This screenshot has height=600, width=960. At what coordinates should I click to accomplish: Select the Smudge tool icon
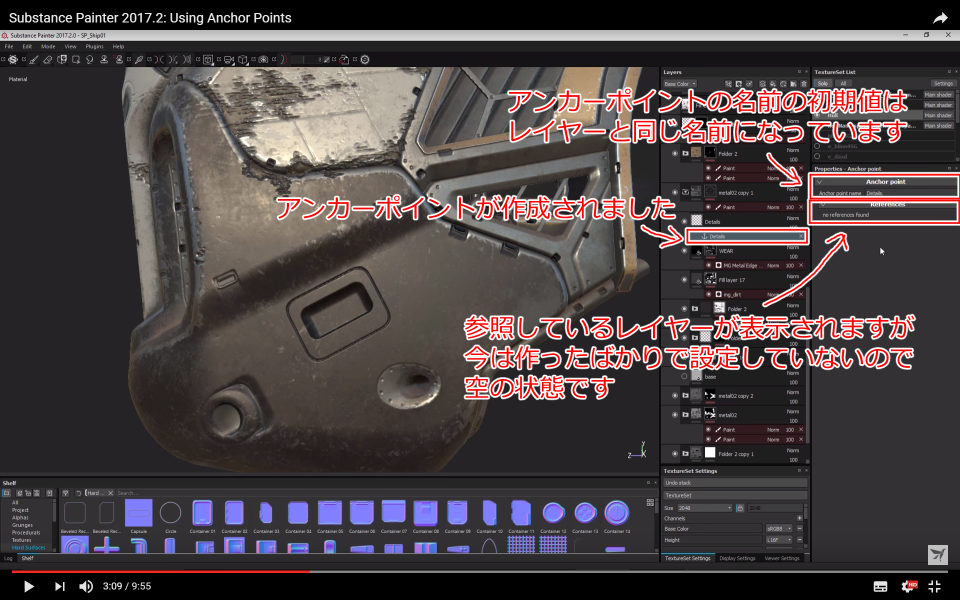[90, 59]
